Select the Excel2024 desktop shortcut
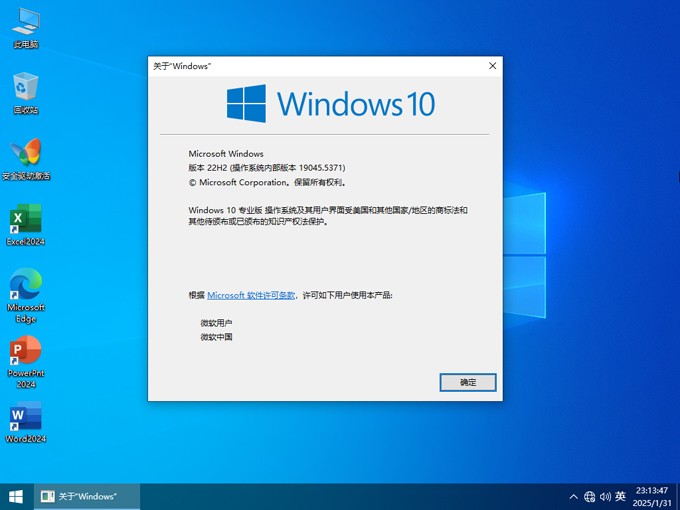Viewport: 680px width, 510px height. pos(26,225)
